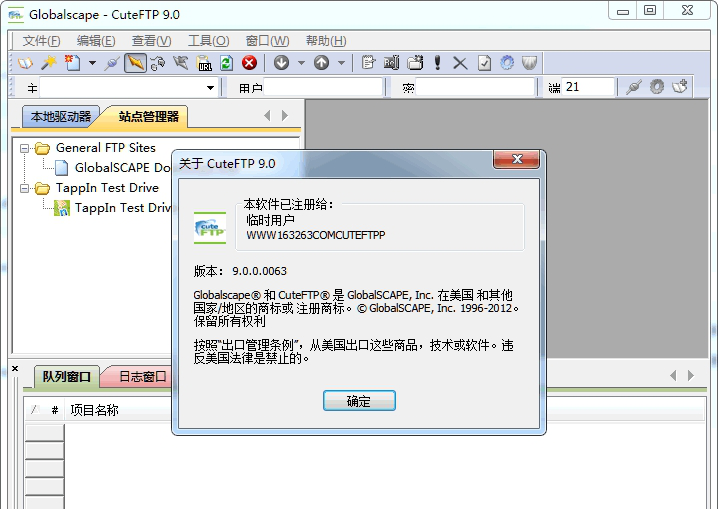Open the 窗口(W) menu
Screen dimensions: 718x529
click(267, 41)
